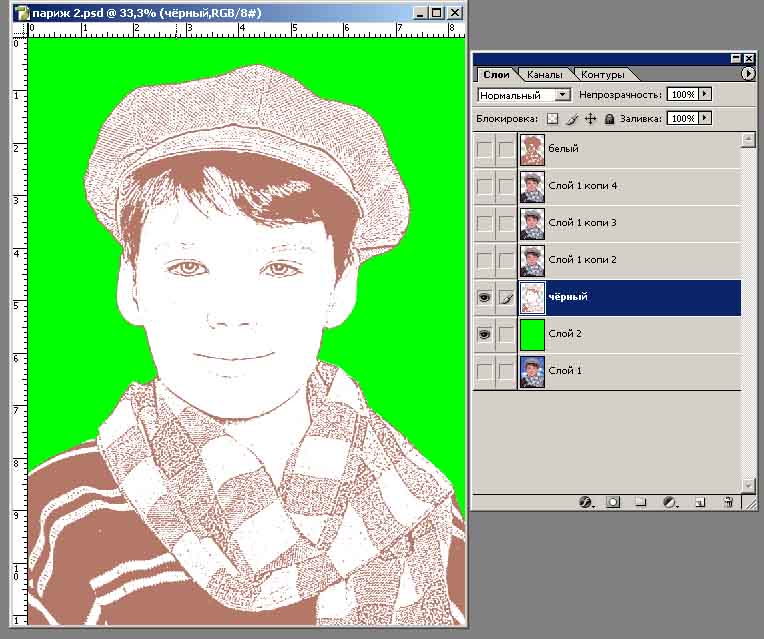Add a layer mask to the layer
Viewport: 764px width, 639px height.
pos(613,502)
